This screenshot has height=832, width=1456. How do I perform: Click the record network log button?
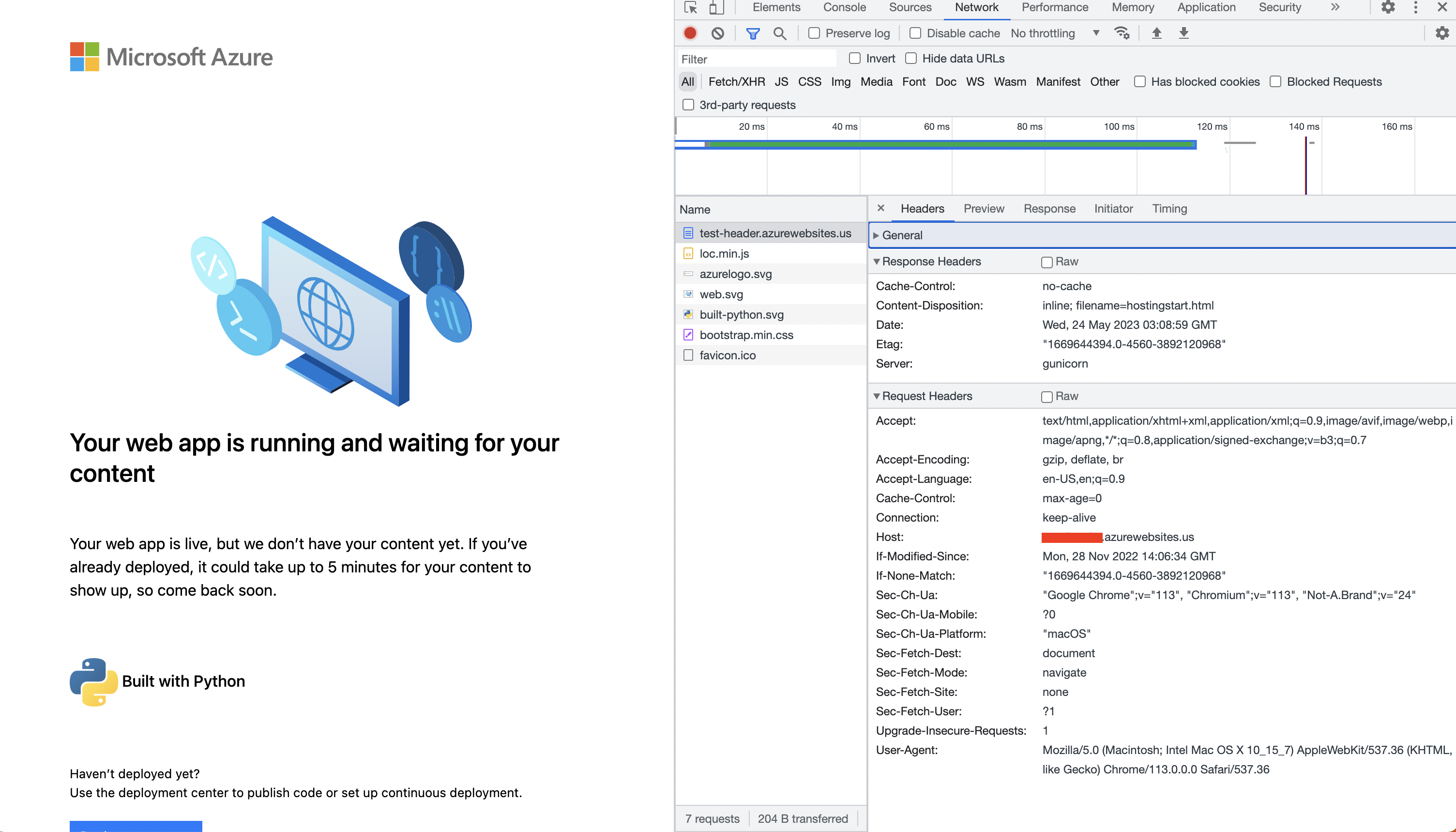[690, 33]
